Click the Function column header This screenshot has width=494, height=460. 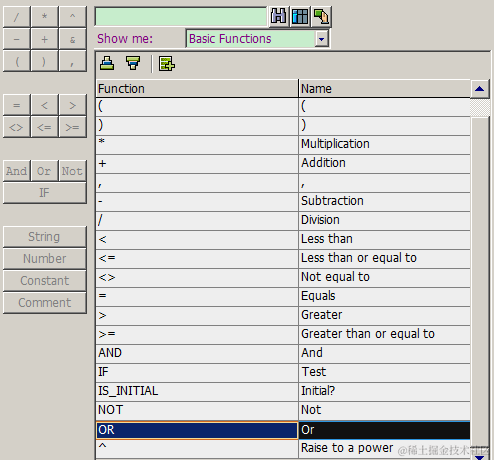point(197,89)
